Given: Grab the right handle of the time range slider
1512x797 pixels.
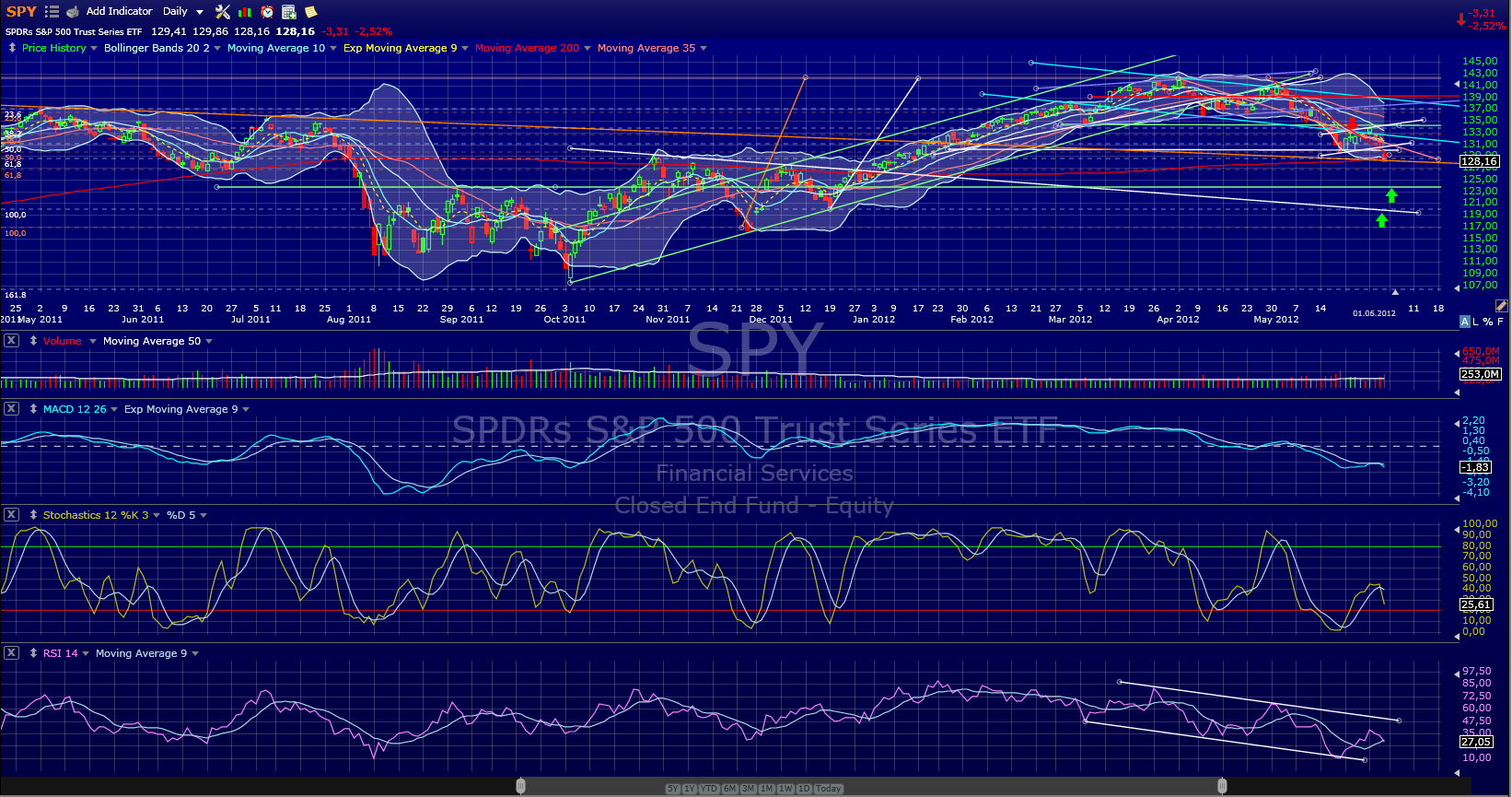Looking at the screenshot, I should [x=1223, y=786].
